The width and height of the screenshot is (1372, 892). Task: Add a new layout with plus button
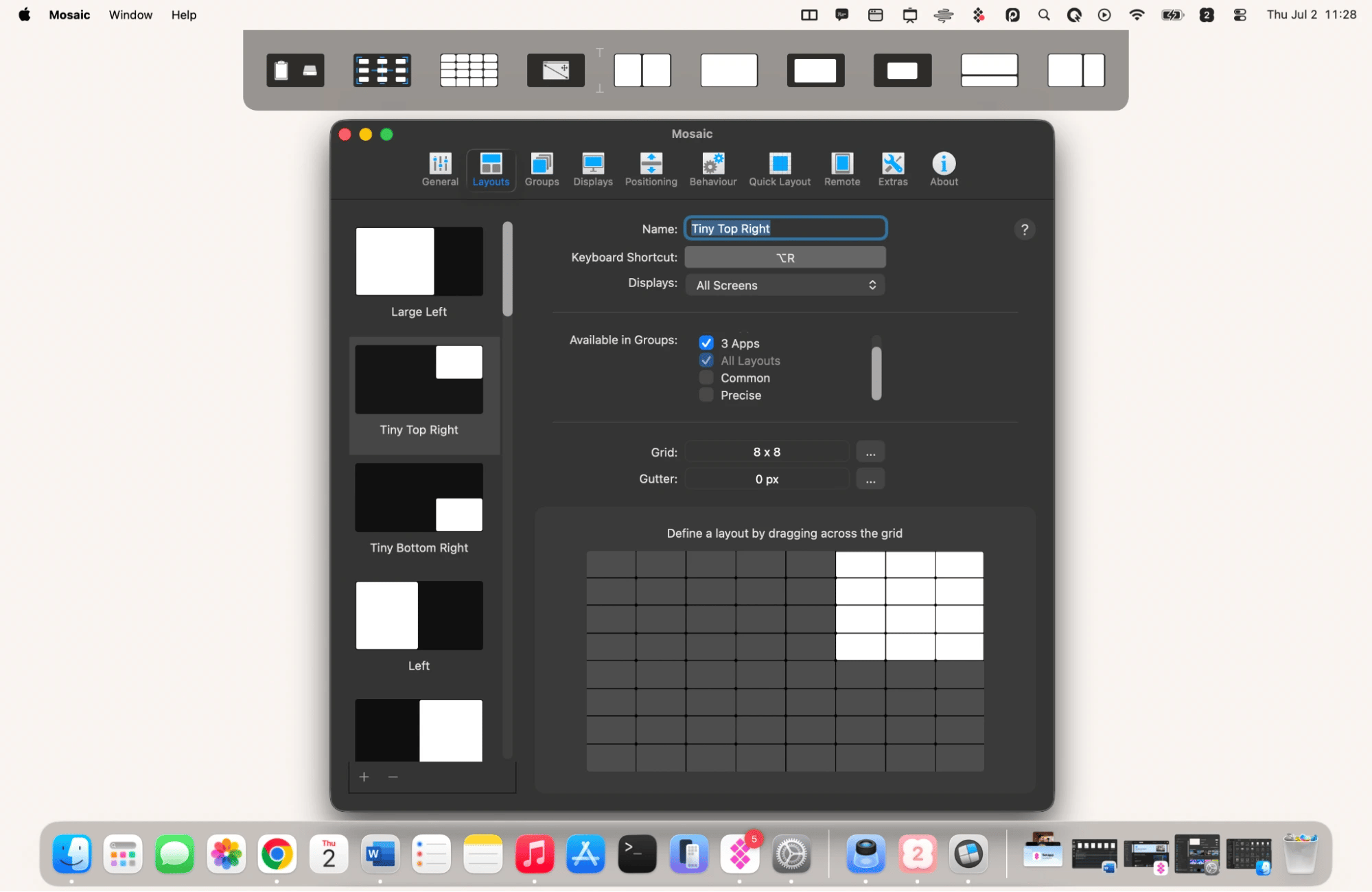364,777
